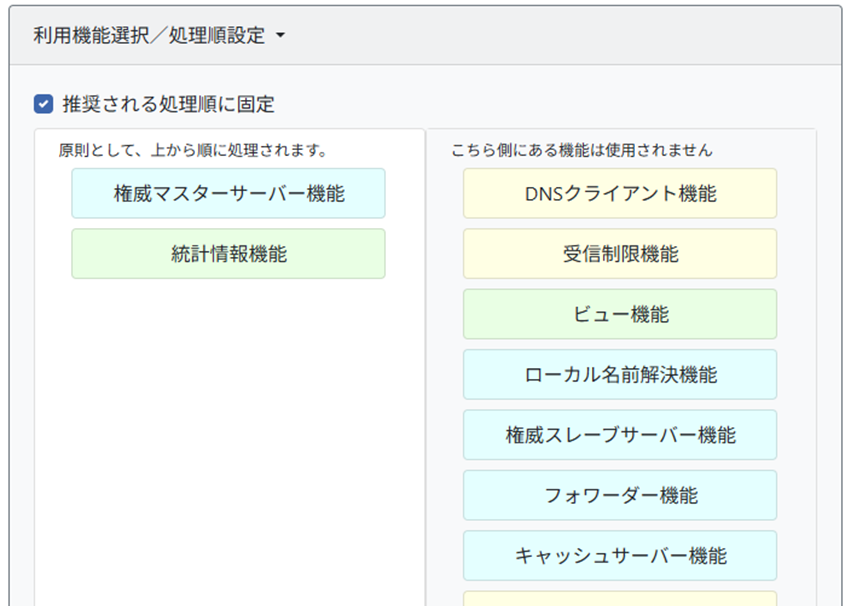Click the divider between the two function lists

click(426, 367)
